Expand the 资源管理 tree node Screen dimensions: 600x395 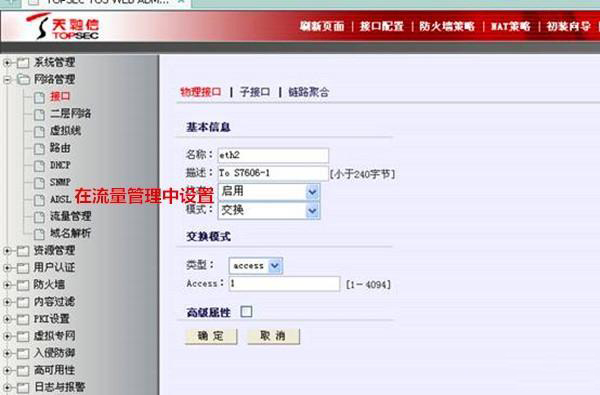7,251
